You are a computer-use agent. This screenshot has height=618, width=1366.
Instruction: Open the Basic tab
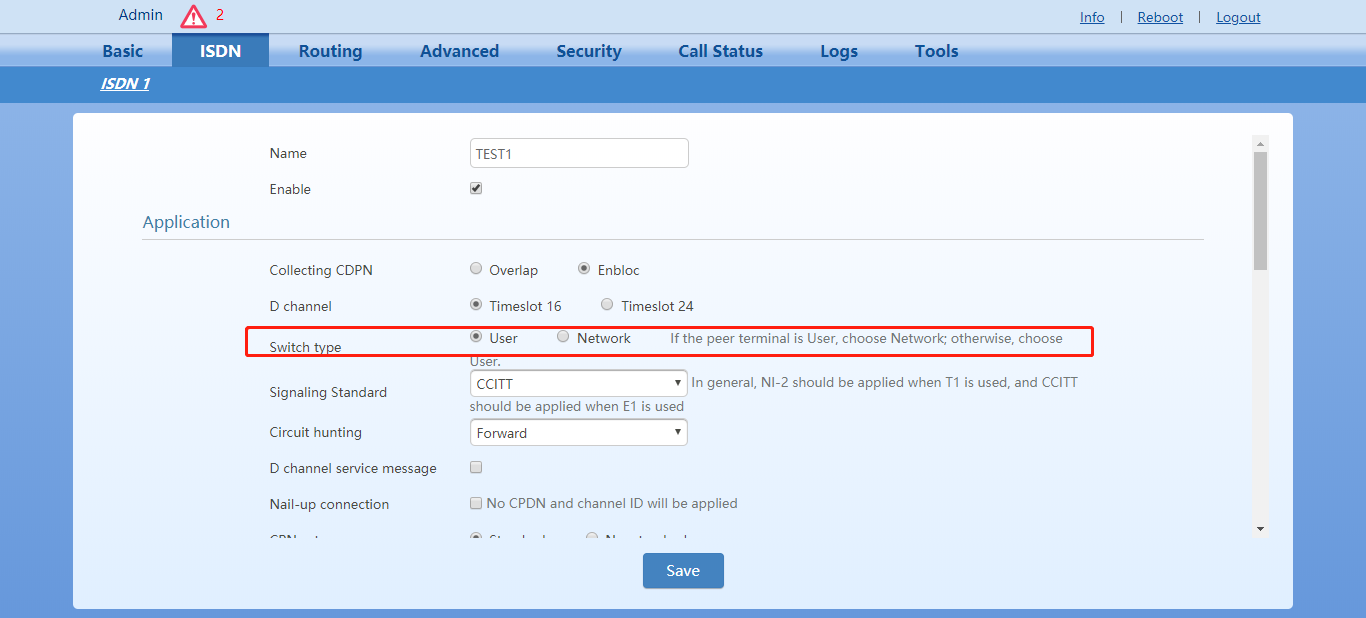click(x=123, y=51)
